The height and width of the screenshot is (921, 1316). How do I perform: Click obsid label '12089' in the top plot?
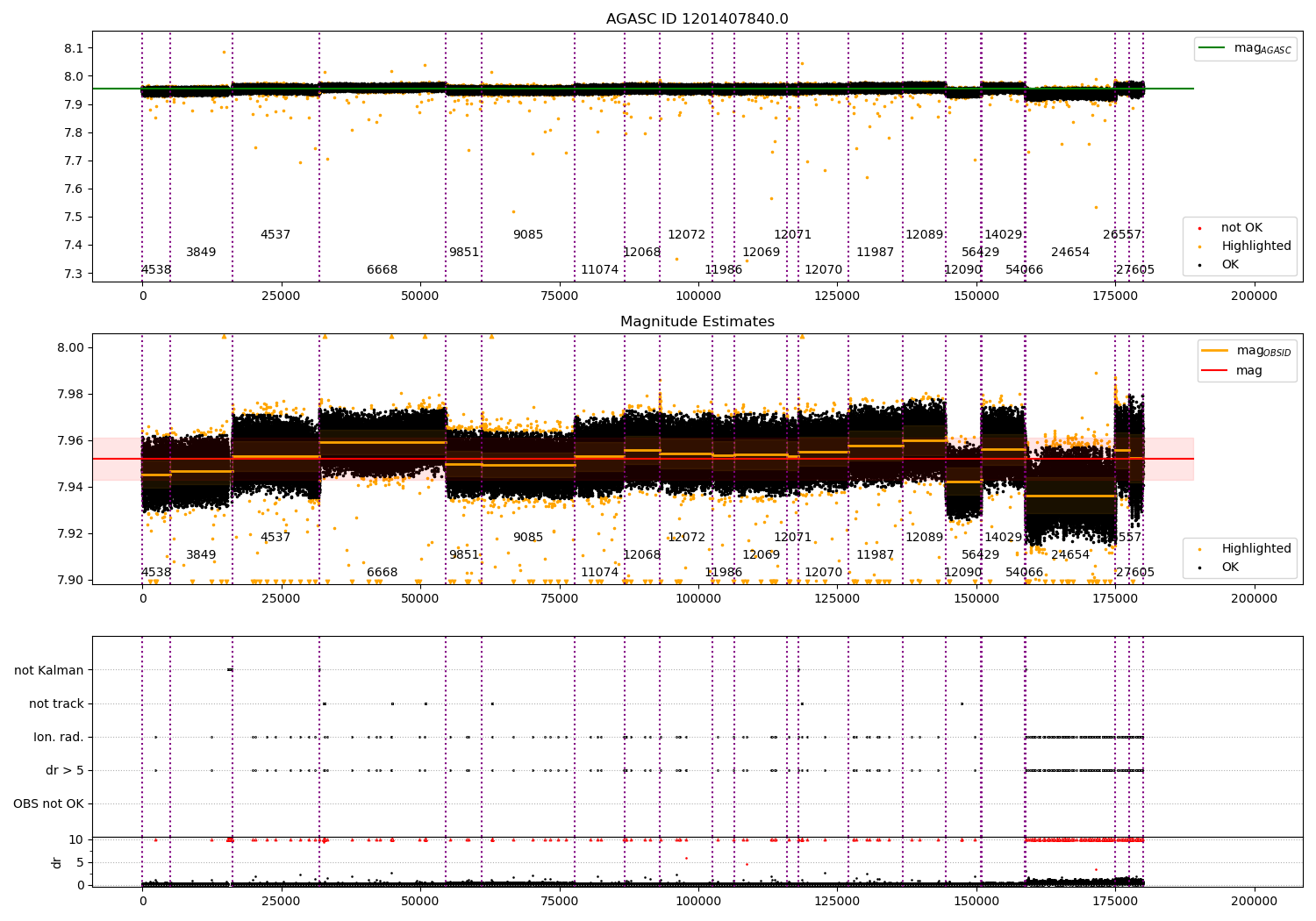tap(925, 235)
